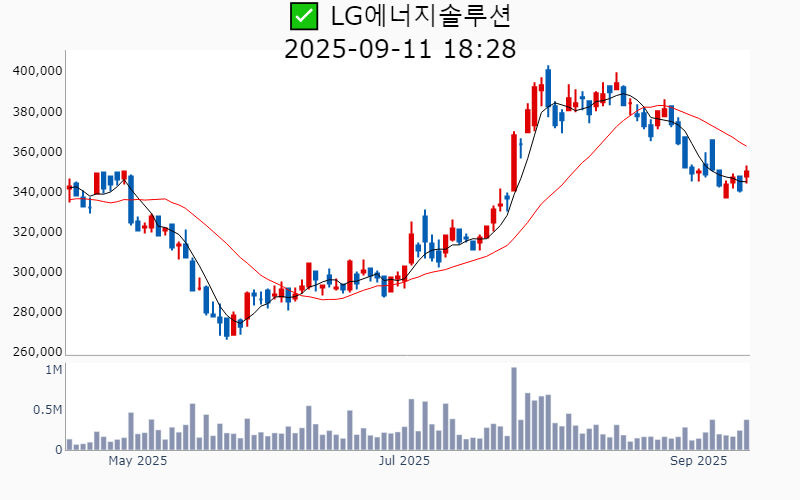This screenshot has width=800, height=500.
Task: Click the Jul 2025 date axis label
Action: (404, 461)
